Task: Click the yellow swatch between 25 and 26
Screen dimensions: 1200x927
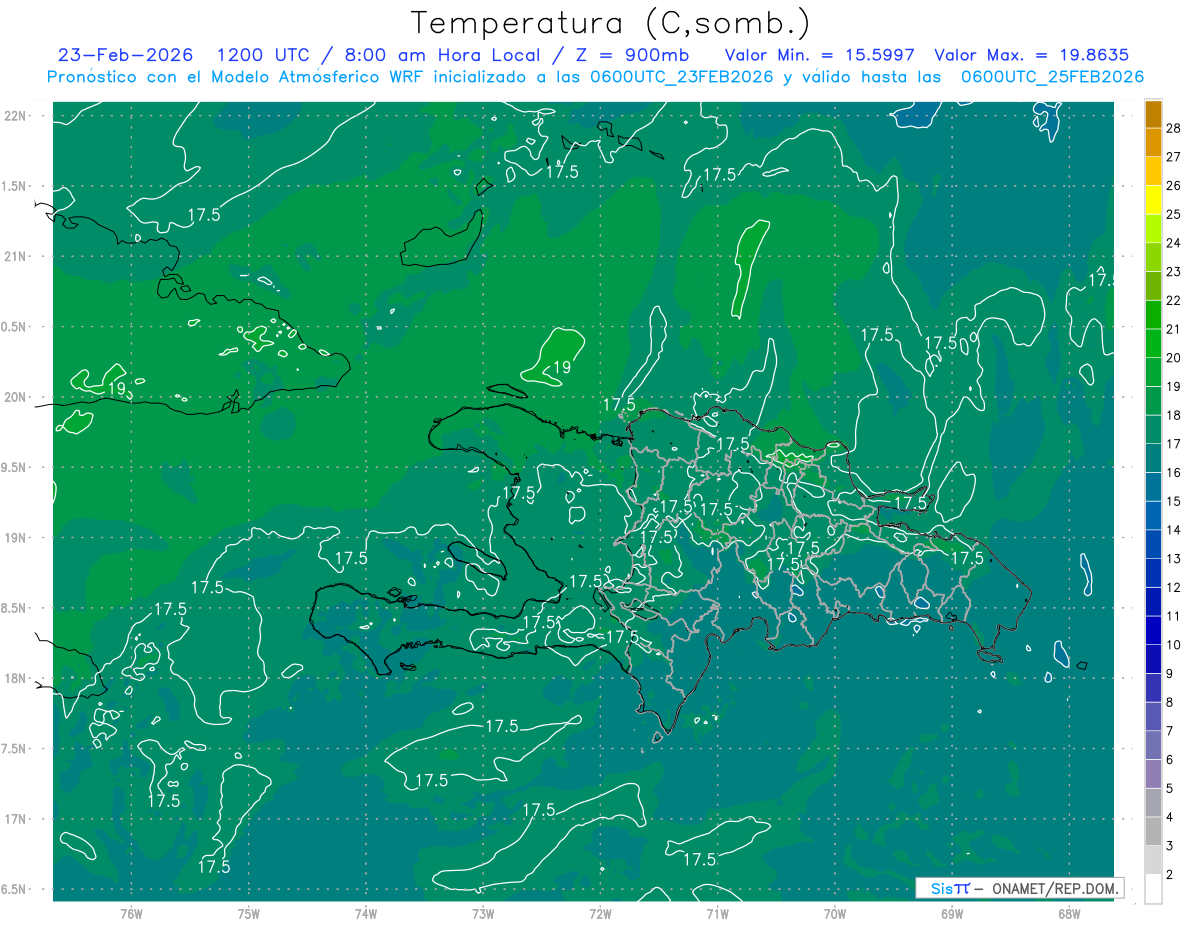Action: tap(1153, 200)
